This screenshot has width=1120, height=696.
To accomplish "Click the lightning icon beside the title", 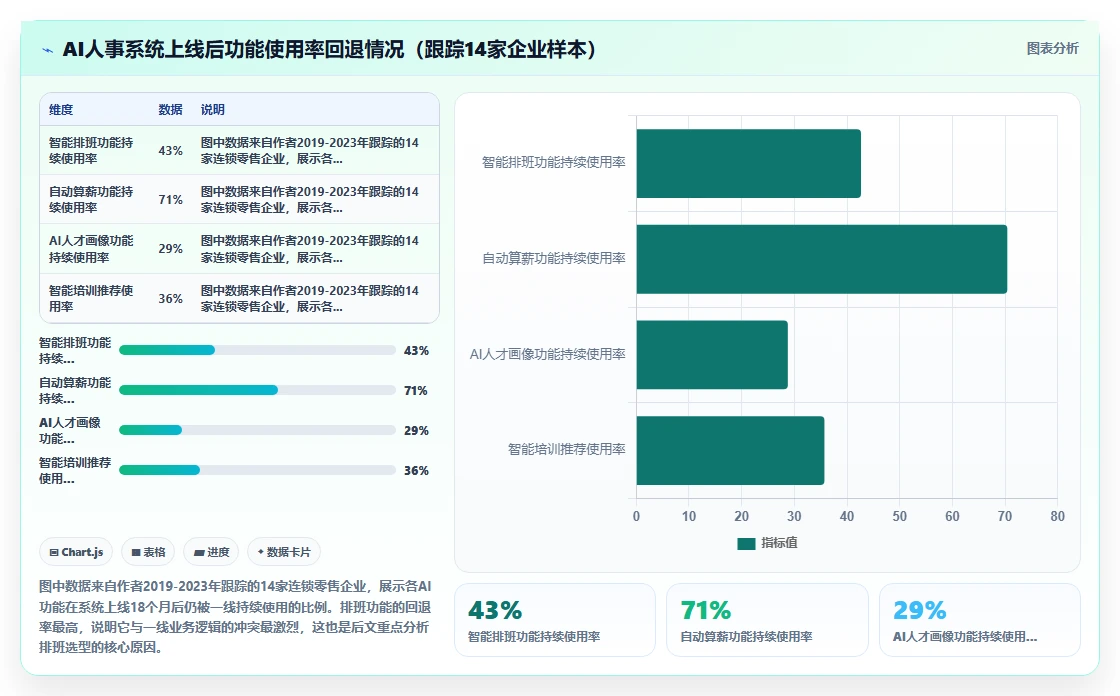I will pos(48,50).
